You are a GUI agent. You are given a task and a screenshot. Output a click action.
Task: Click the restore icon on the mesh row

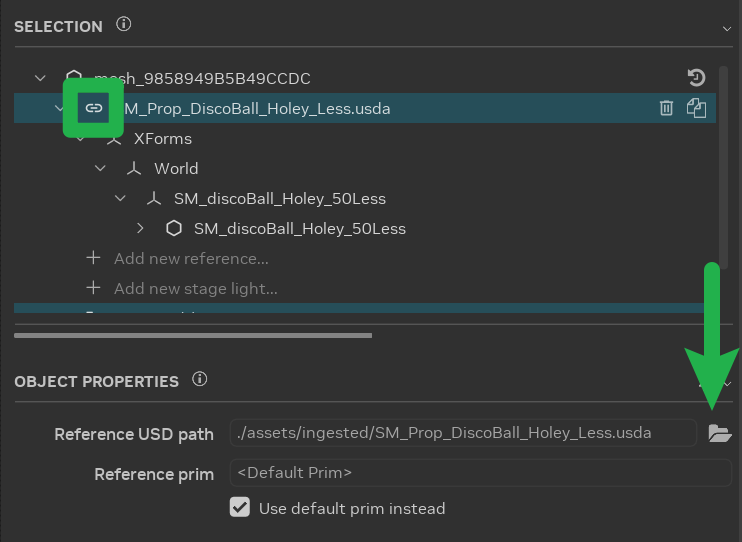(696, 78)
